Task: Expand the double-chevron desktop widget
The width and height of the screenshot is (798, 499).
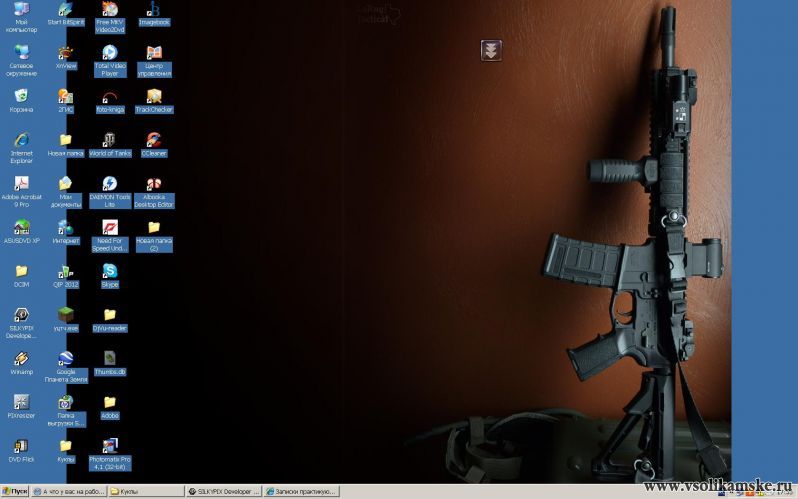Action: 490,50
